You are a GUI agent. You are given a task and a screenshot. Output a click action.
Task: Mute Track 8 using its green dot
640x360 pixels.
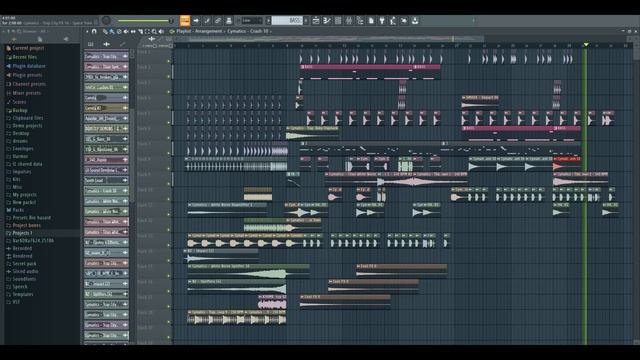pos(169,168)
